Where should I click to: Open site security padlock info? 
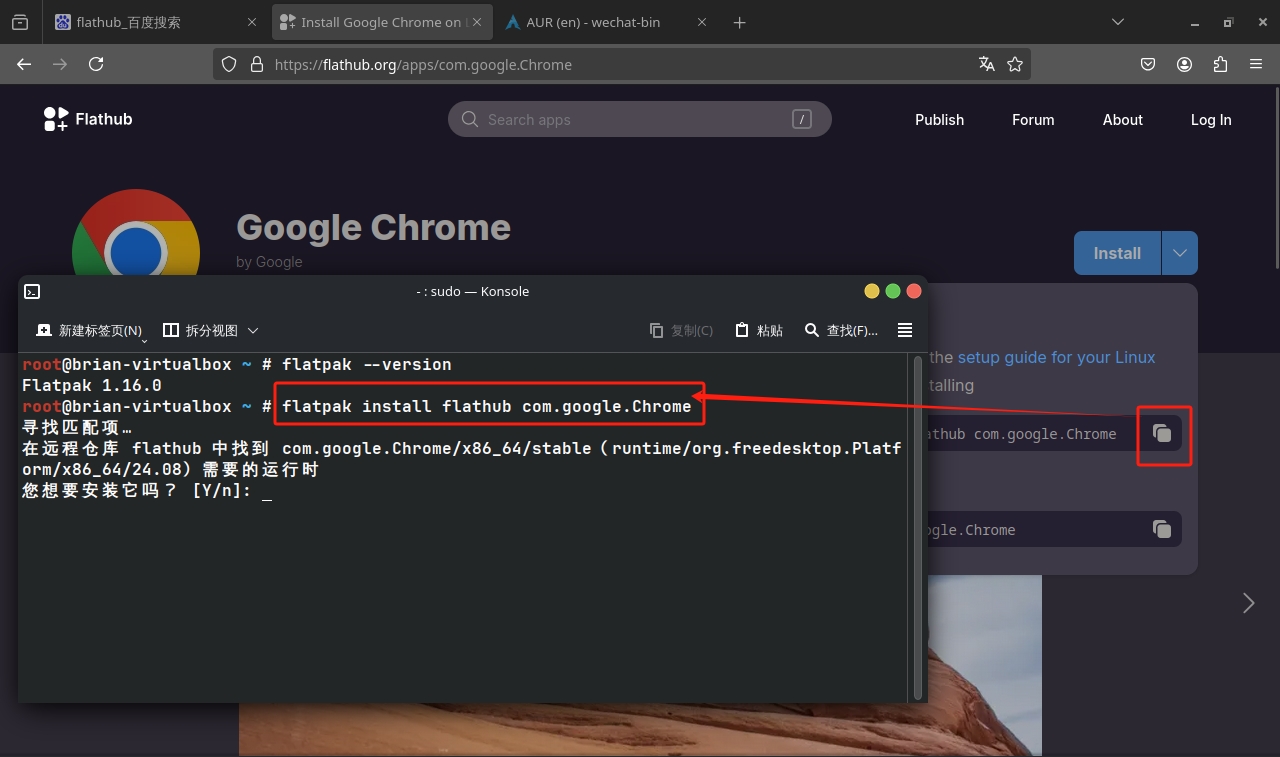(x=256, y=64)
